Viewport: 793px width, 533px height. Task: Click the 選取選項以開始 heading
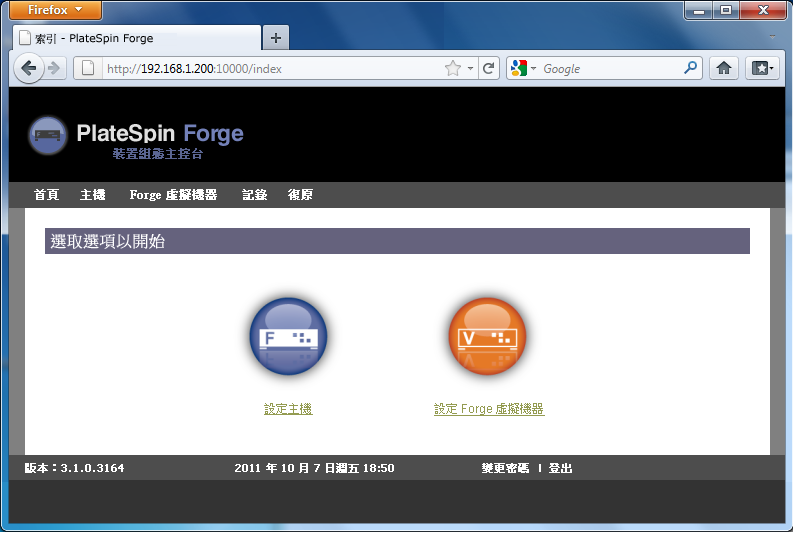[x=108, y=241]
